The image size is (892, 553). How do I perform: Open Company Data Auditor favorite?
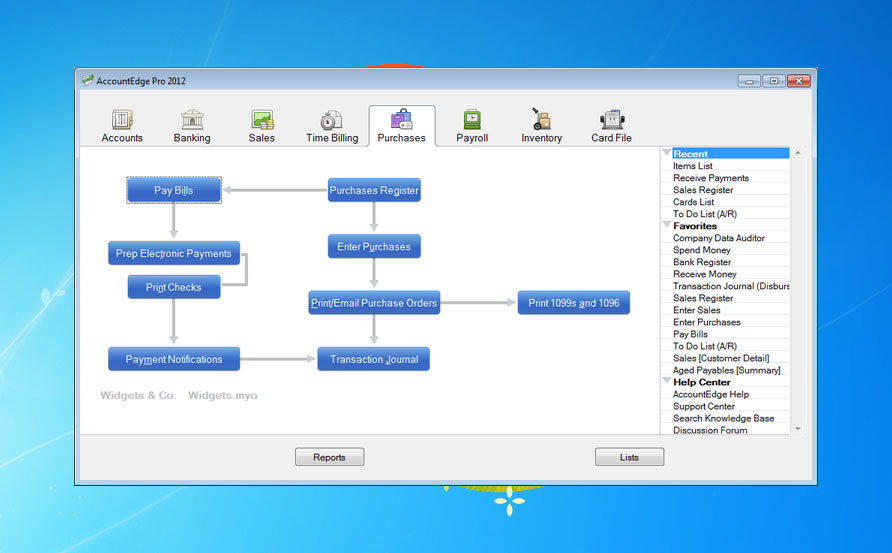pos(718,238)
